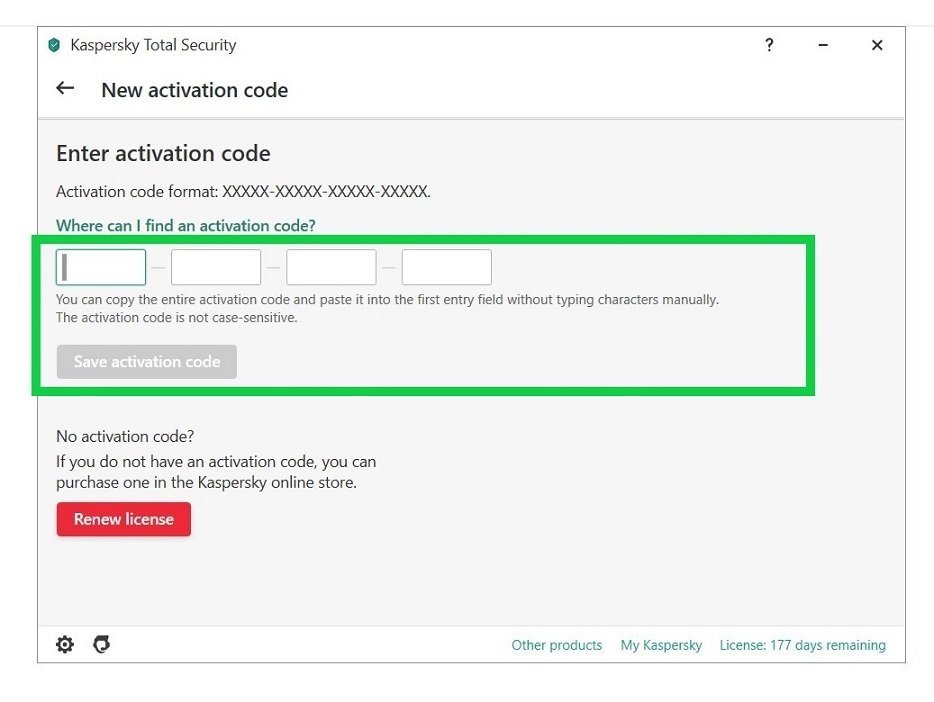Select the third activation code field

[331, 268]
